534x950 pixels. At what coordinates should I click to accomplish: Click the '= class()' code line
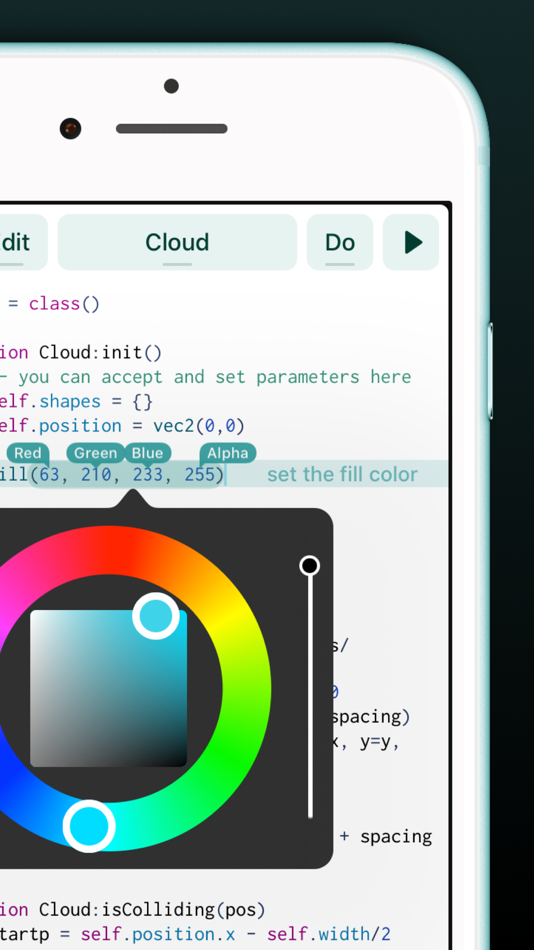click(53, 303)
